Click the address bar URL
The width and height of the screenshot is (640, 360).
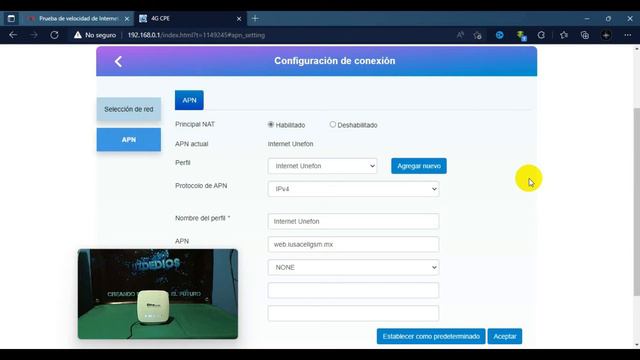pos(196,35)
